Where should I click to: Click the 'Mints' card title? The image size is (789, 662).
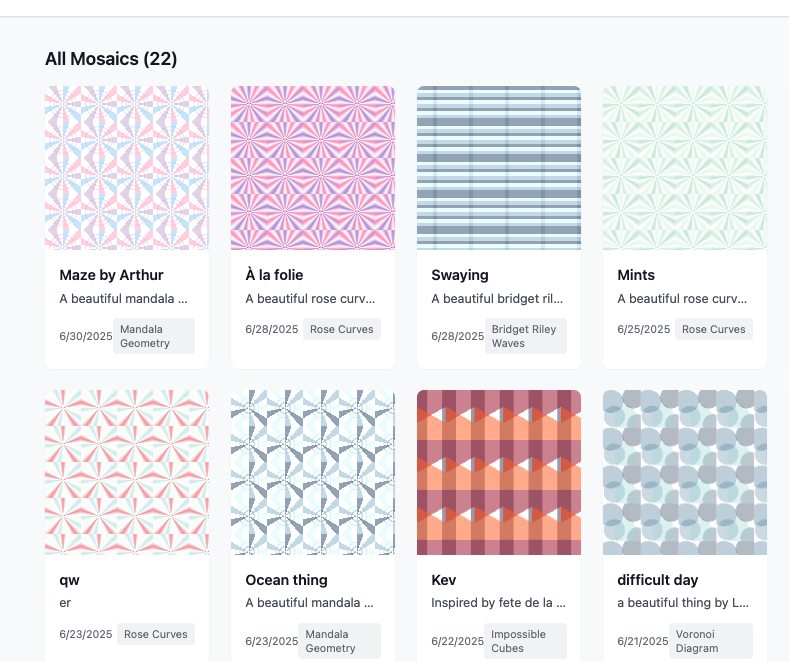click(636, 275)
